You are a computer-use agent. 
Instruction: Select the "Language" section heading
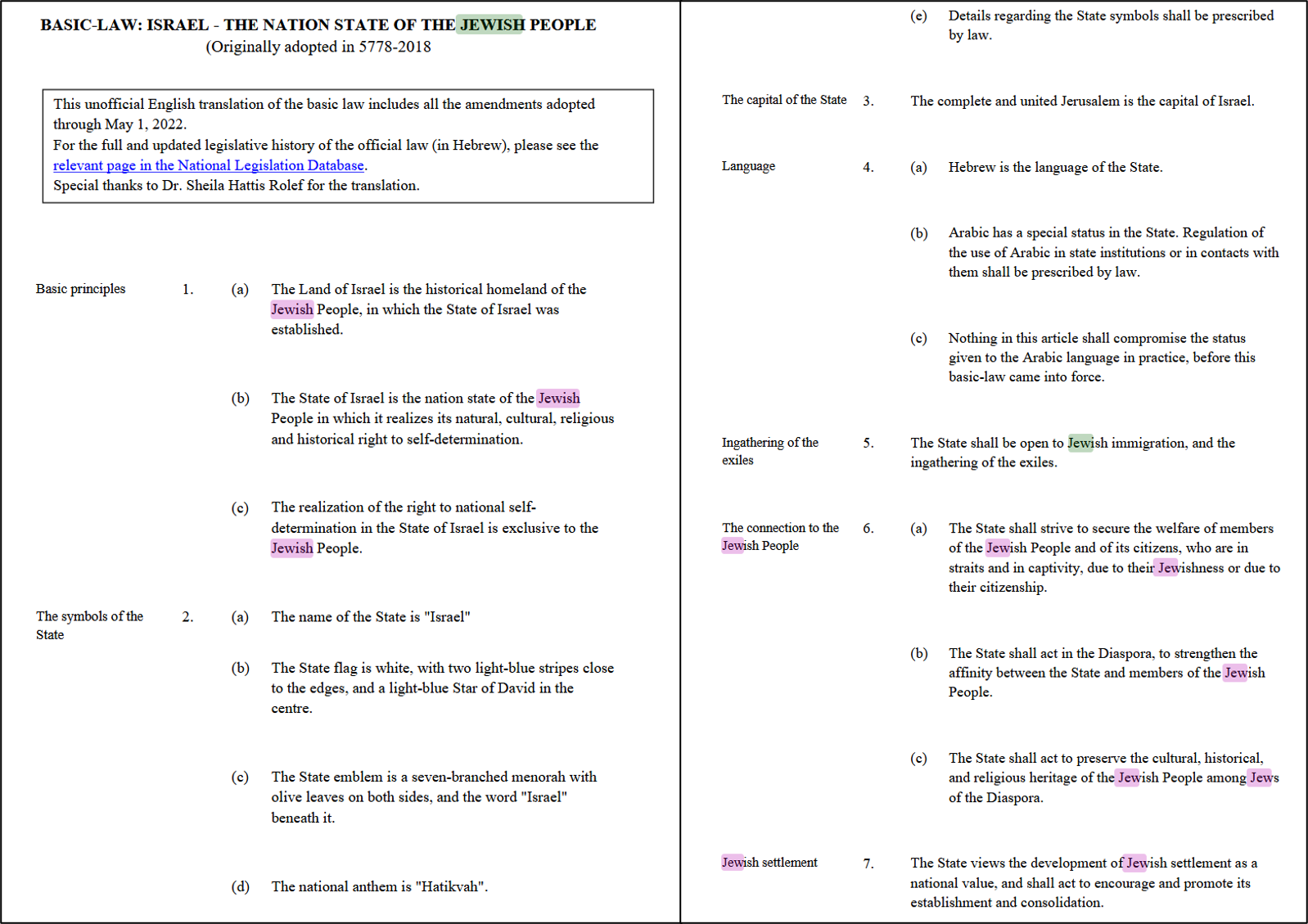click(x=748, y=166)
